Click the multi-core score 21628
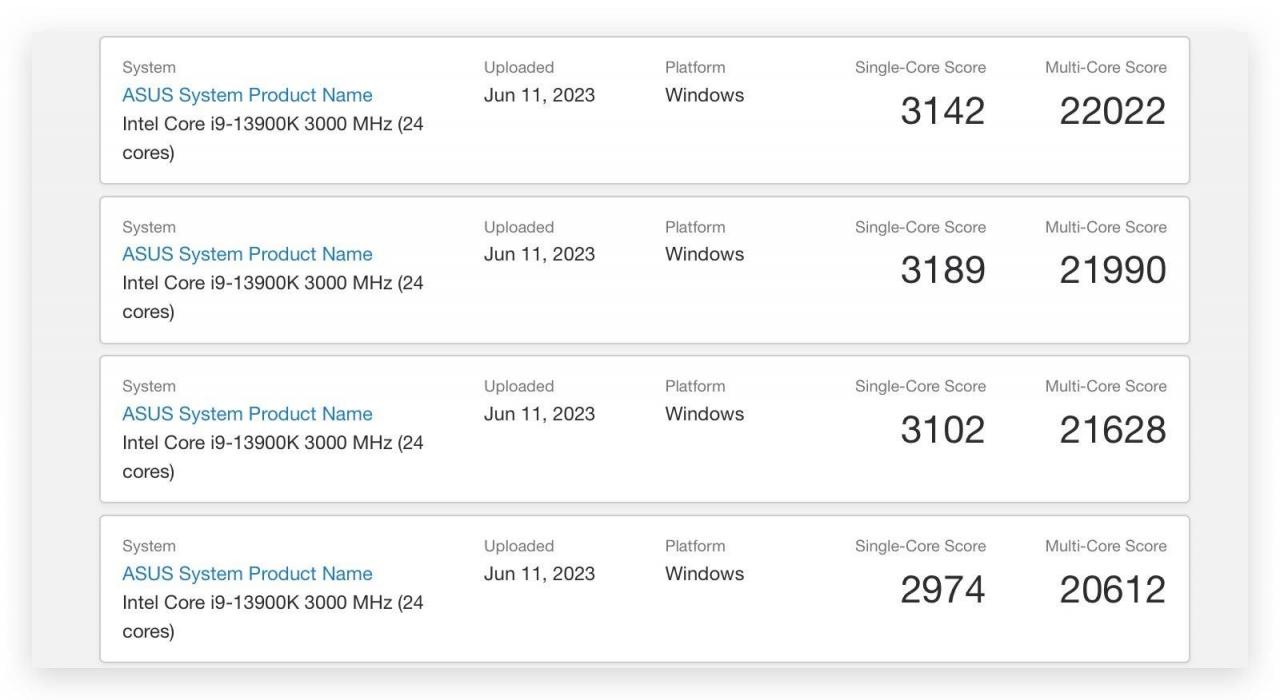Image resolution: width=1280 pixels, height=700 pixels. pyautogui.click(x=1113, y=431)
